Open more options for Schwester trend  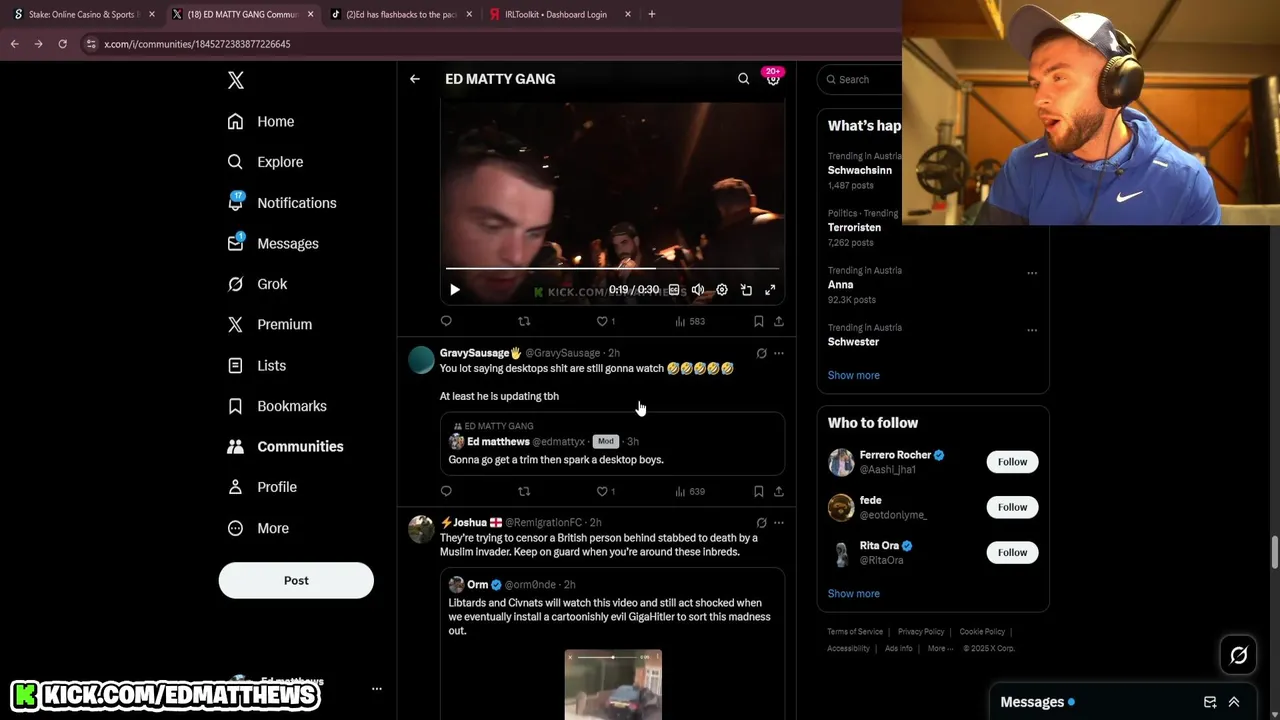pos(1032,330)
